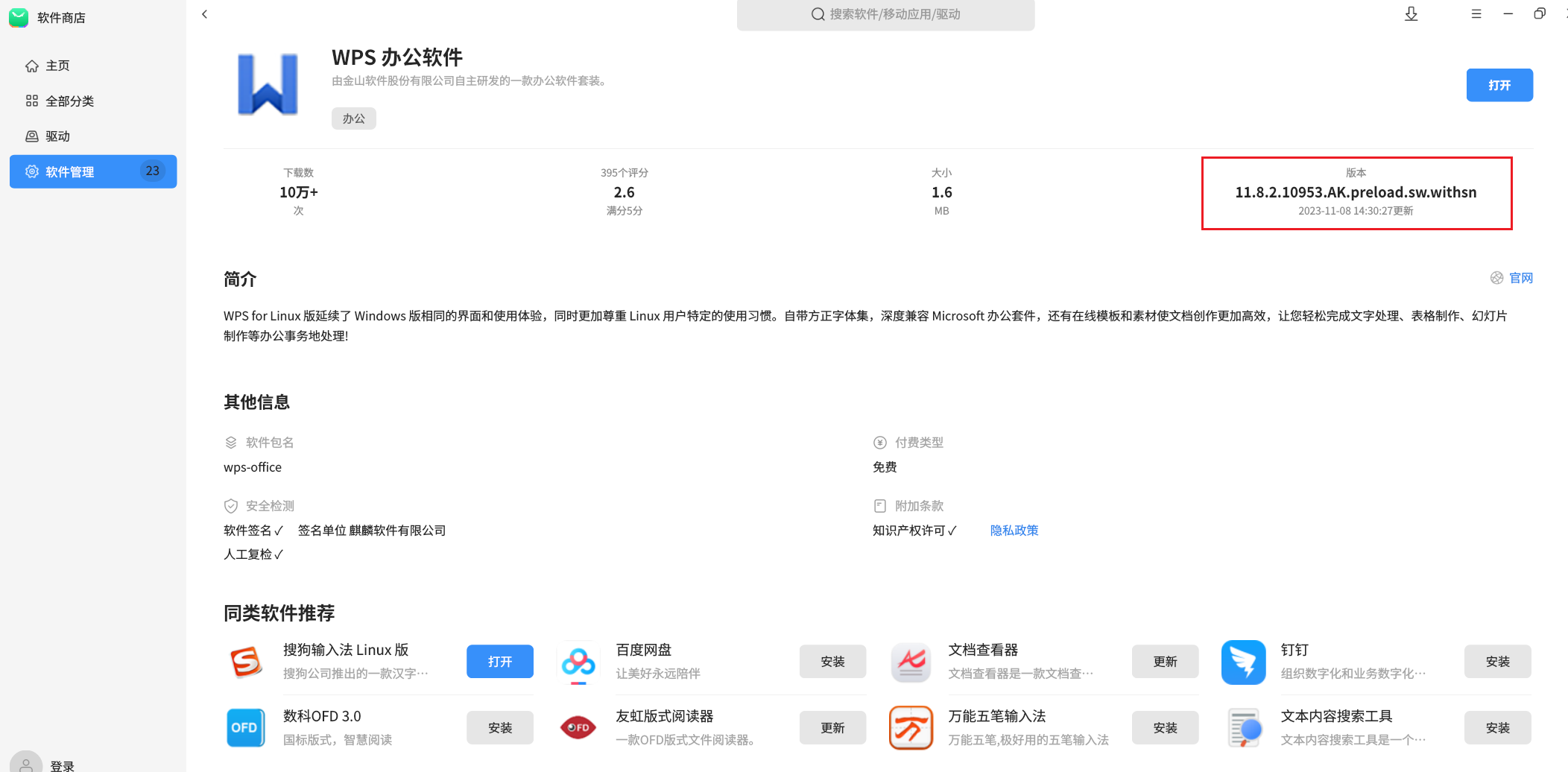Click the 文本内容搜索工具 title

point(1336,716)
